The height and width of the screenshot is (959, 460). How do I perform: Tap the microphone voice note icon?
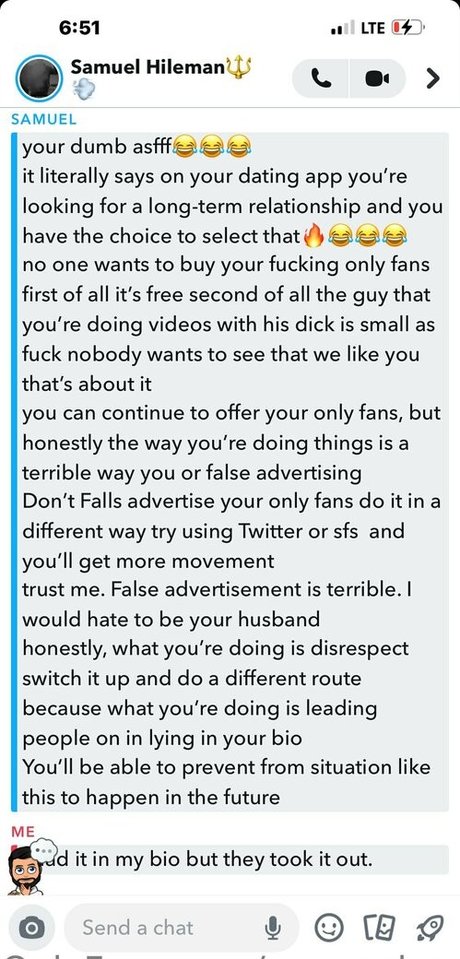point(273,928)
